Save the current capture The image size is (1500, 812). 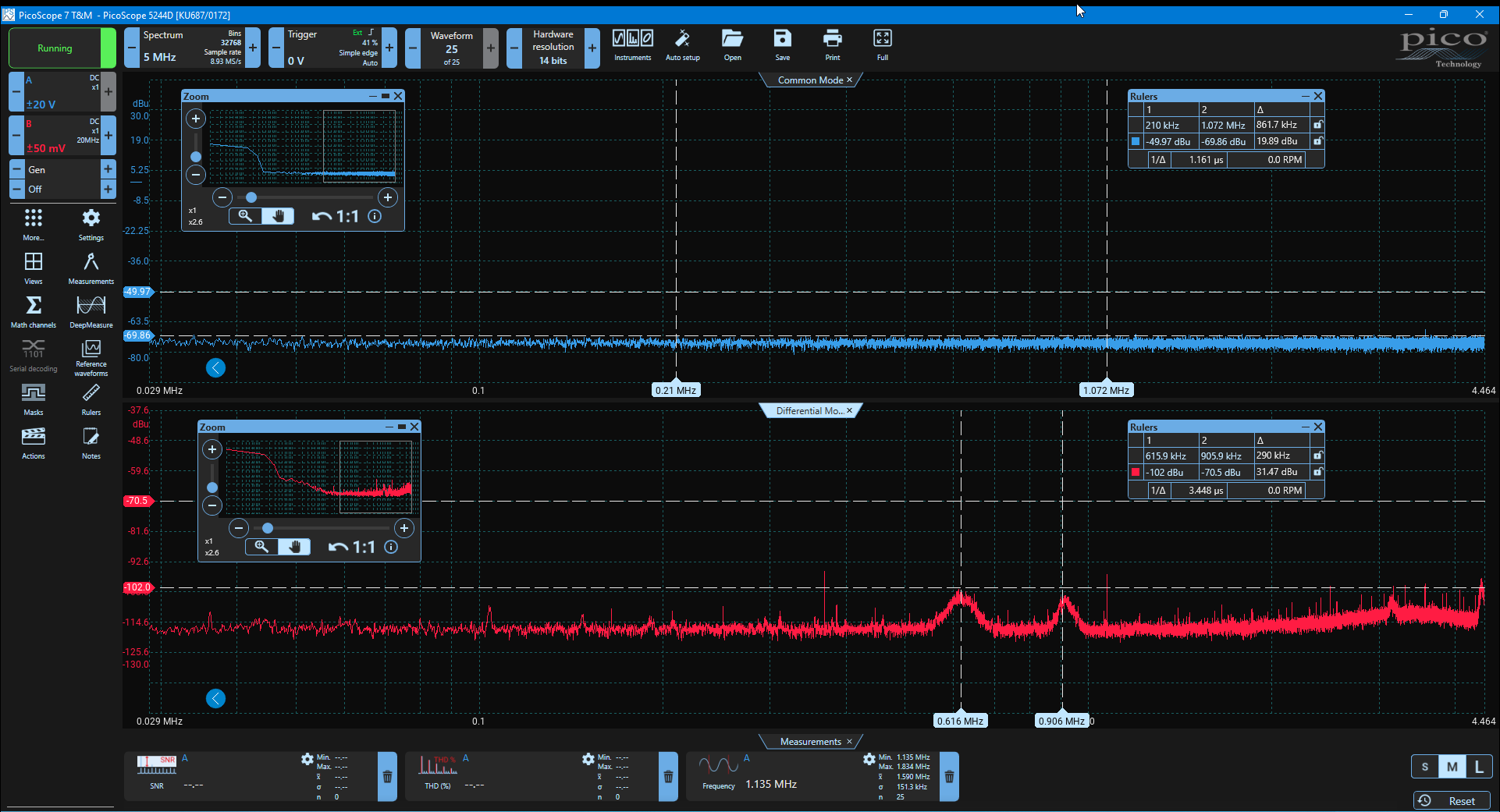pyautogui.click(x=782, y=45)
